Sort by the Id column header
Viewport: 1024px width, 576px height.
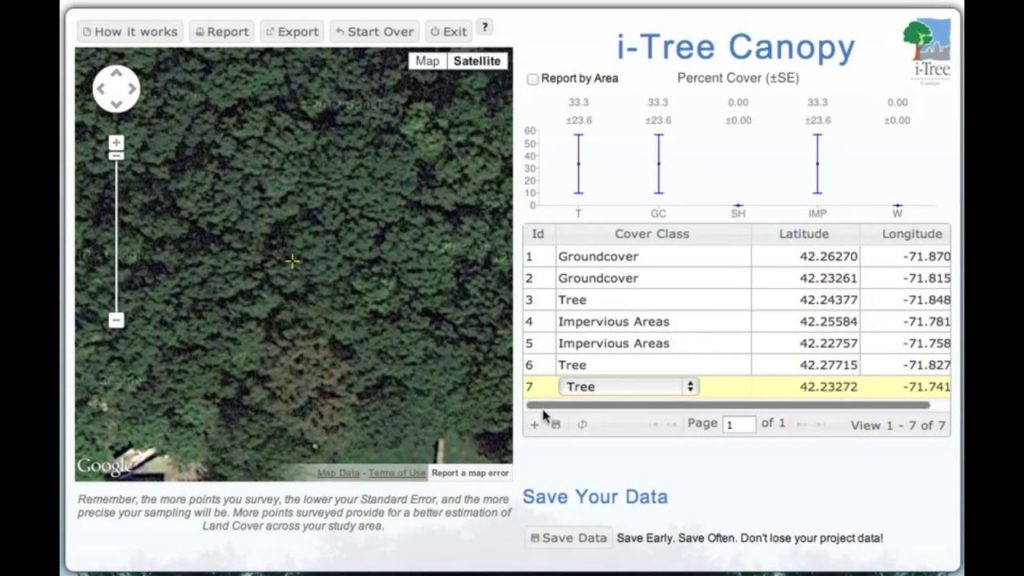[x=538, y=234]
